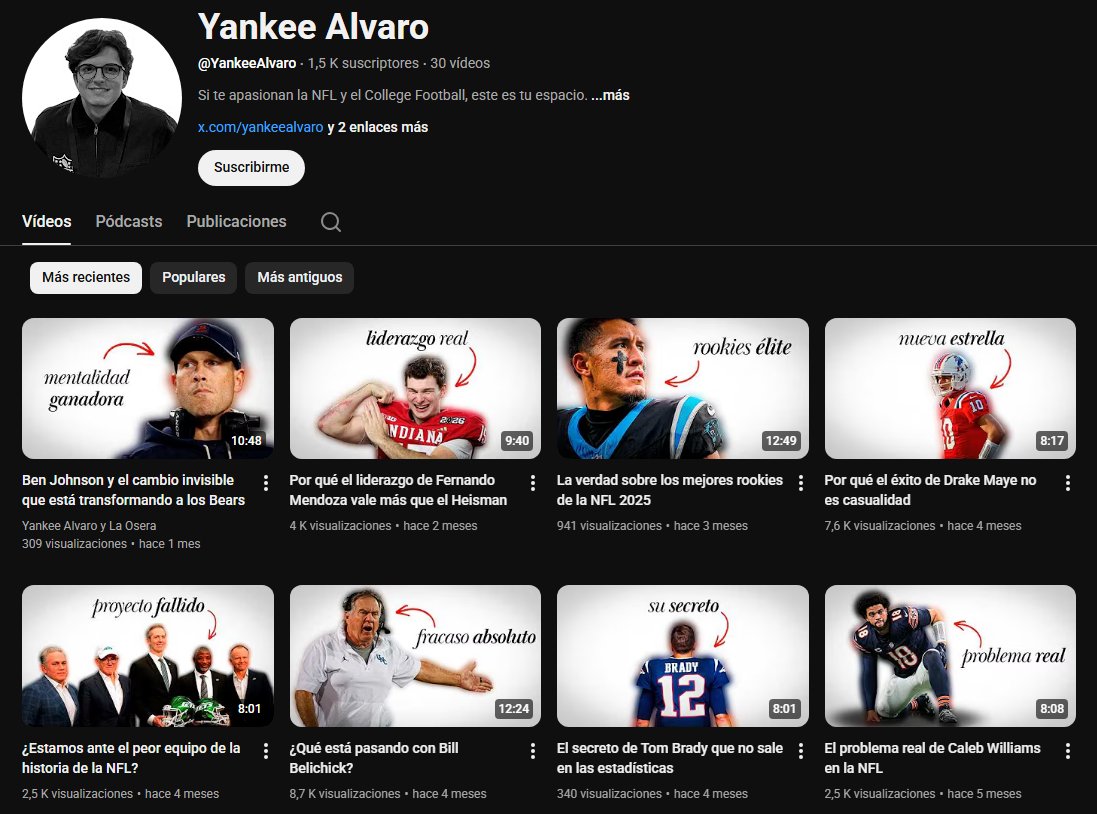Open options menu for Fernando Mendoza video

click(x=533, y=483)
